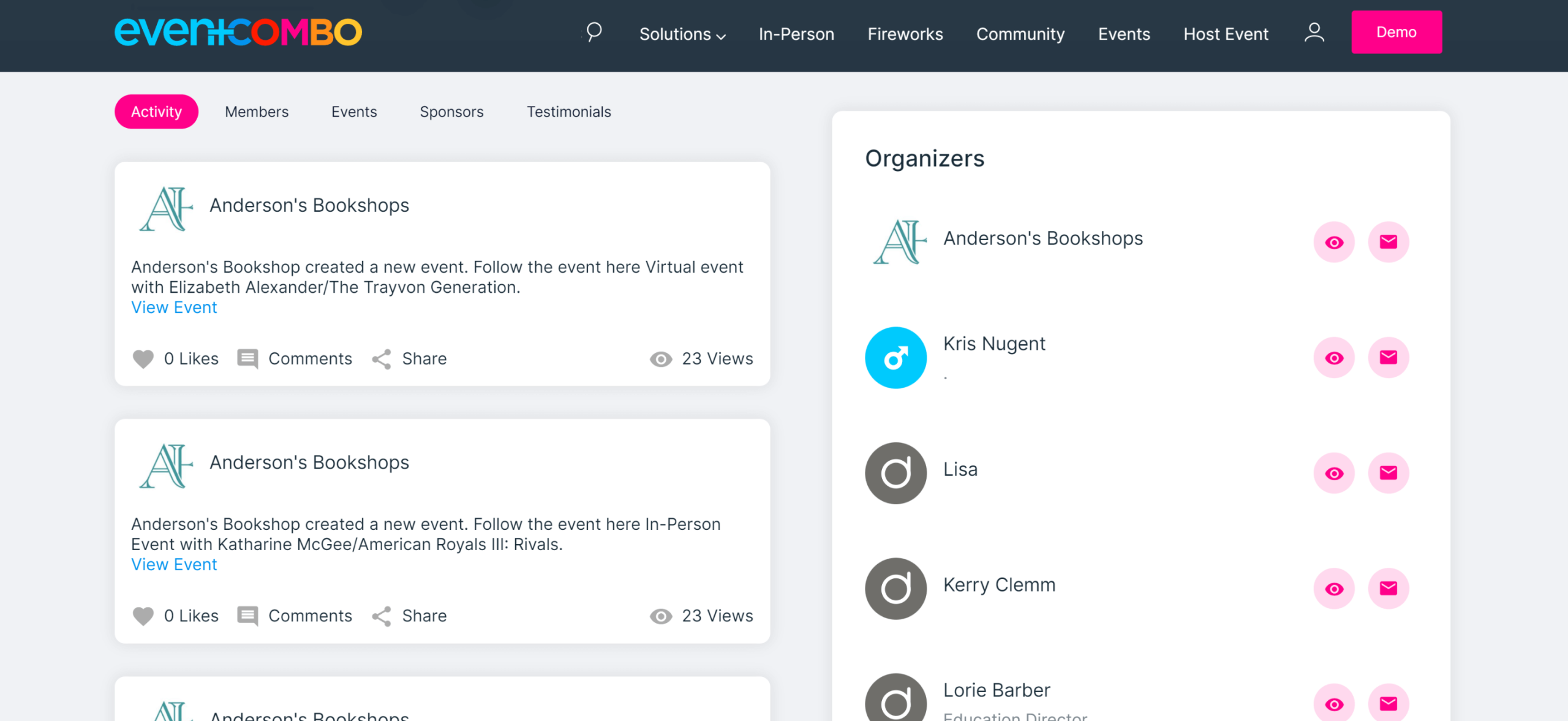This screenshot has width=1568, height=721.
Task: Email Anderson's Bookshops using envelope icon
Action: click(x=1388, y=242)
